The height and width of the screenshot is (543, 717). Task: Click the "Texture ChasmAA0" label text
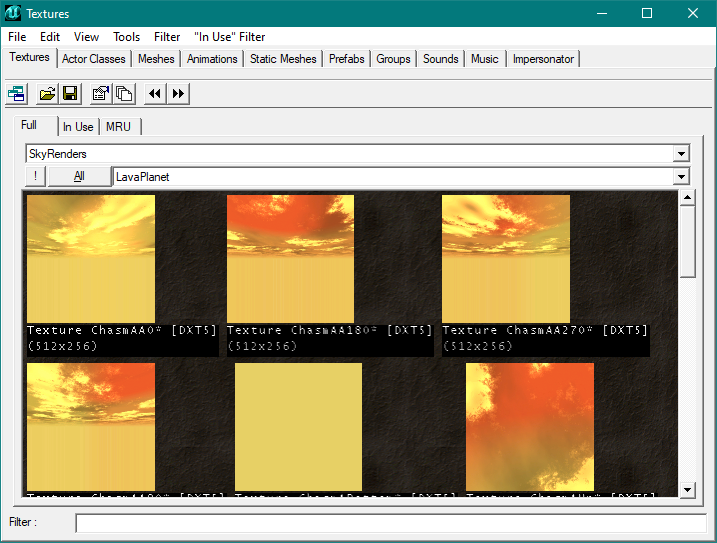click(x=94, y=330)
